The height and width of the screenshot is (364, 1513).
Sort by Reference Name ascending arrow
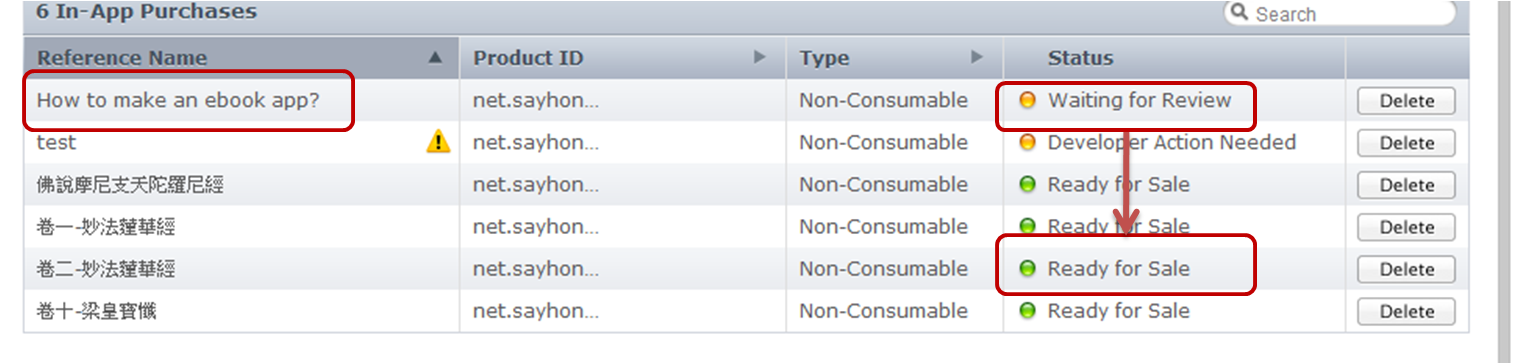[435, 58]
